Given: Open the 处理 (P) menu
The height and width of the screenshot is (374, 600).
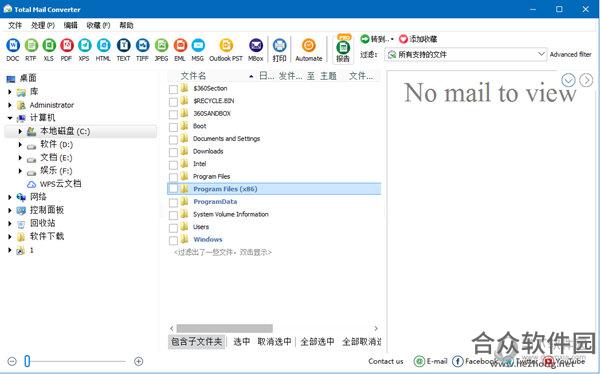Looking at the screenshot, I should [x=43, y=25].
